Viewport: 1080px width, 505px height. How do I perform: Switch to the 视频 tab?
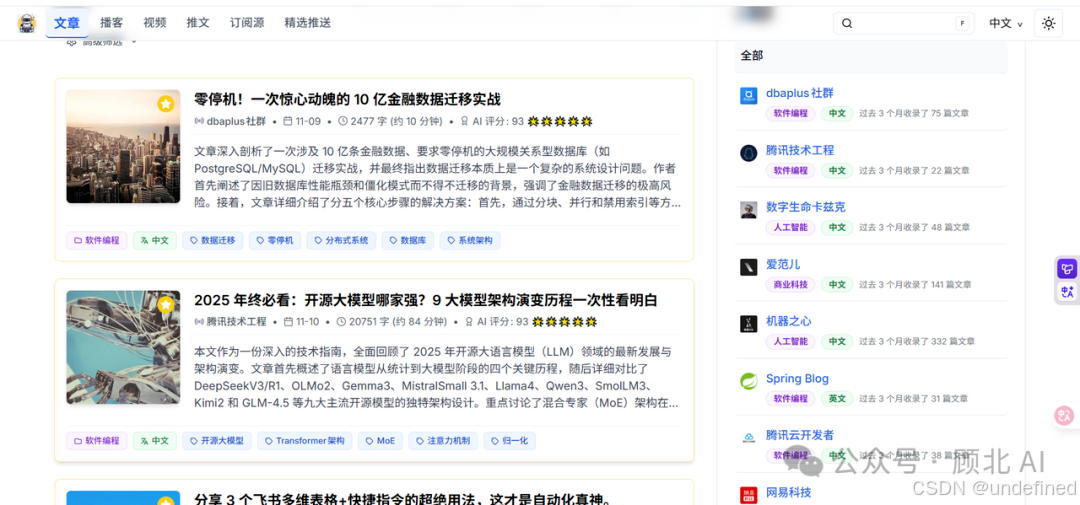pyautogui.click(x=155, y=23)
